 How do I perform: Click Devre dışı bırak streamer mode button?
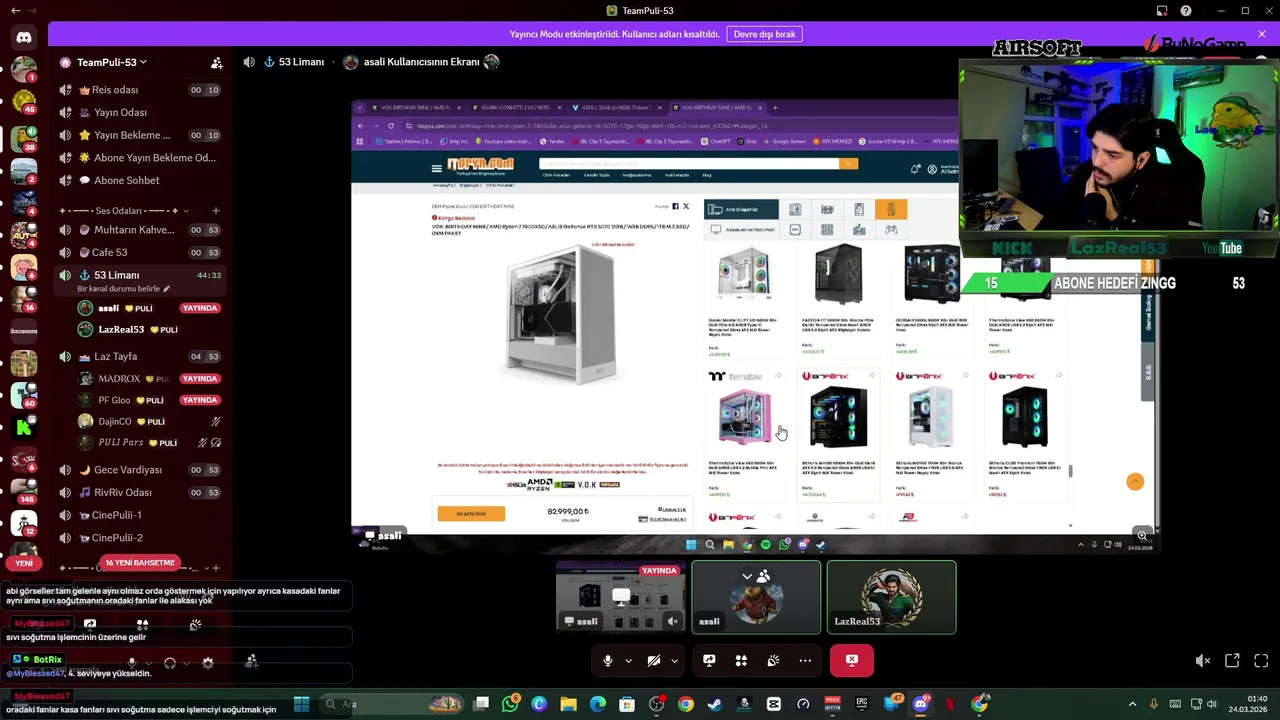pyautogui.click(x=764, y=34)
